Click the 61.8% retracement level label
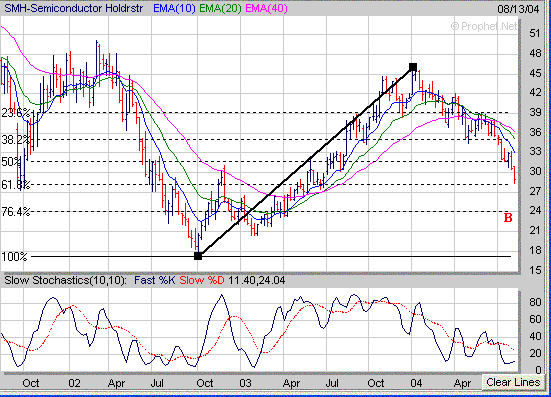This screenshot has width=551, height=397. click(15, 184)
